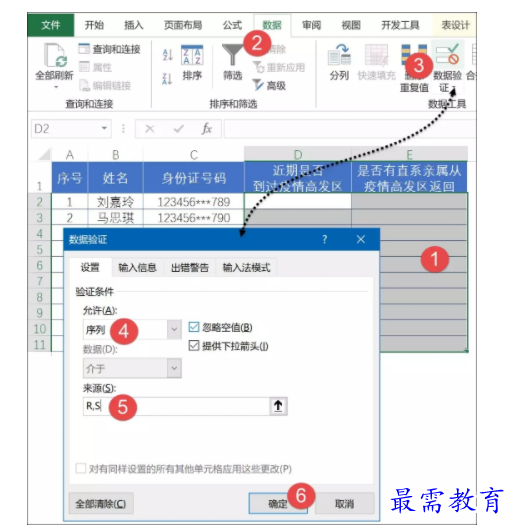Switch to Page Layout (页面布局) tab
This screenshot has height=532, width=512.
pyautogui.click(x=183, y=25)
